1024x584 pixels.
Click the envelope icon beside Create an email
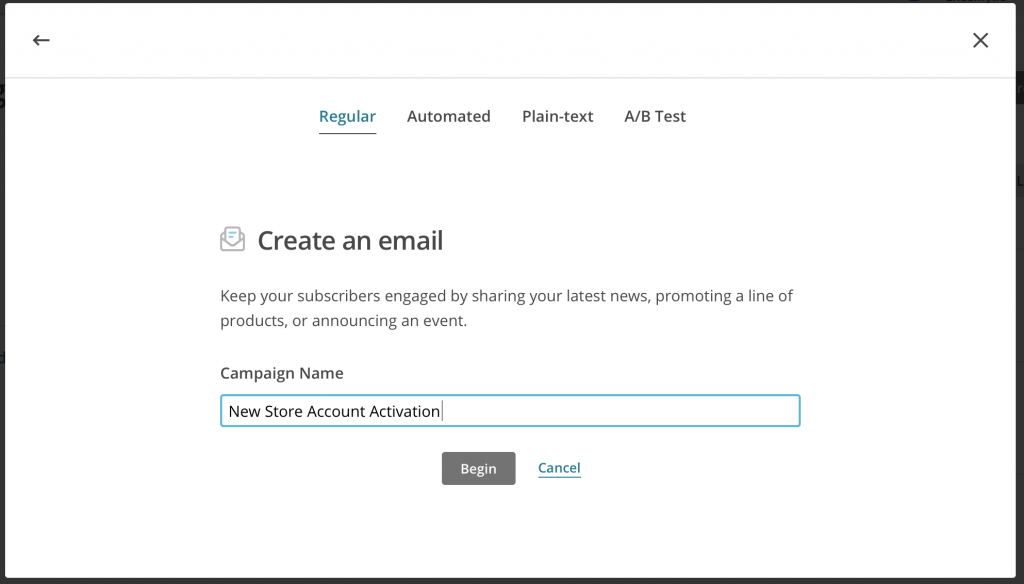tap(232, 240)
